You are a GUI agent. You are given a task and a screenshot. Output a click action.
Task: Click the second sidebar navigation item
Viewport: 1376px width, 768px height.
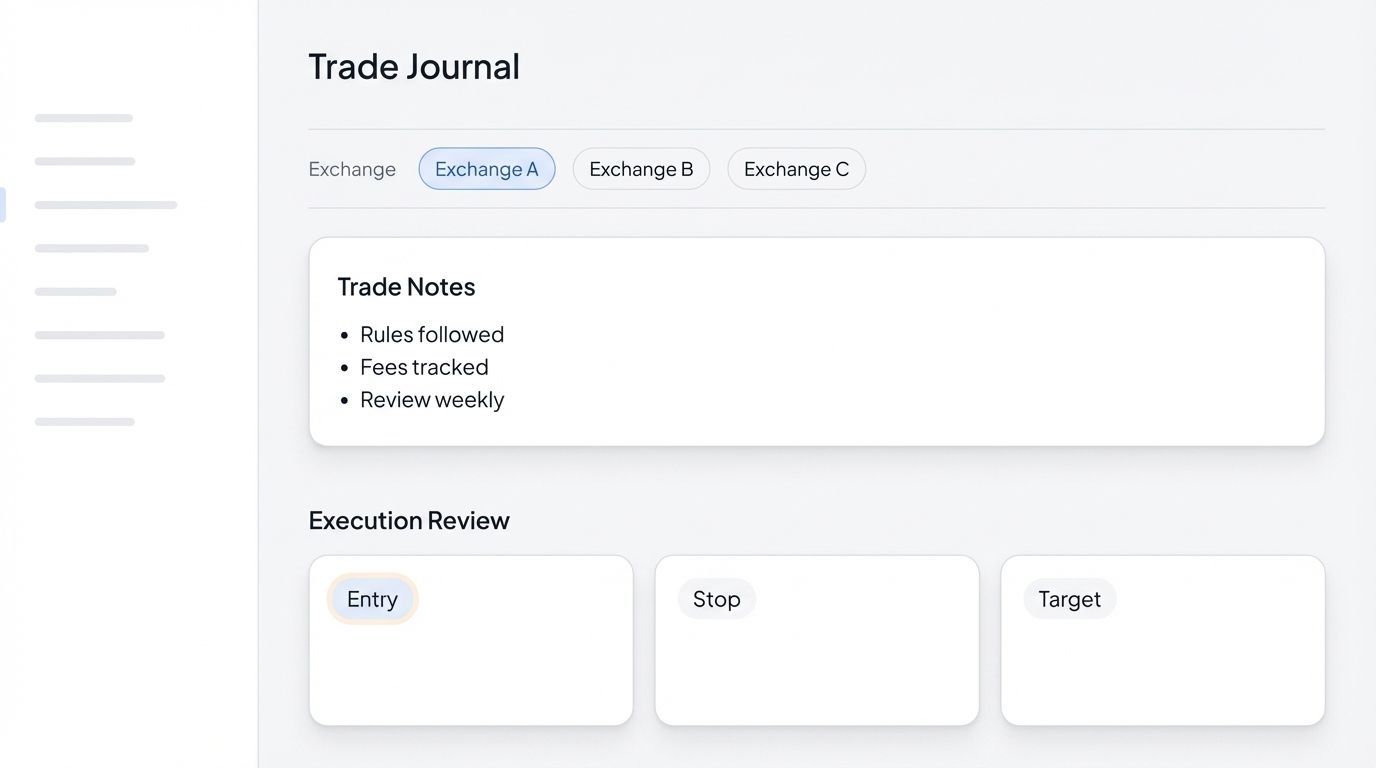coord(85,160)
